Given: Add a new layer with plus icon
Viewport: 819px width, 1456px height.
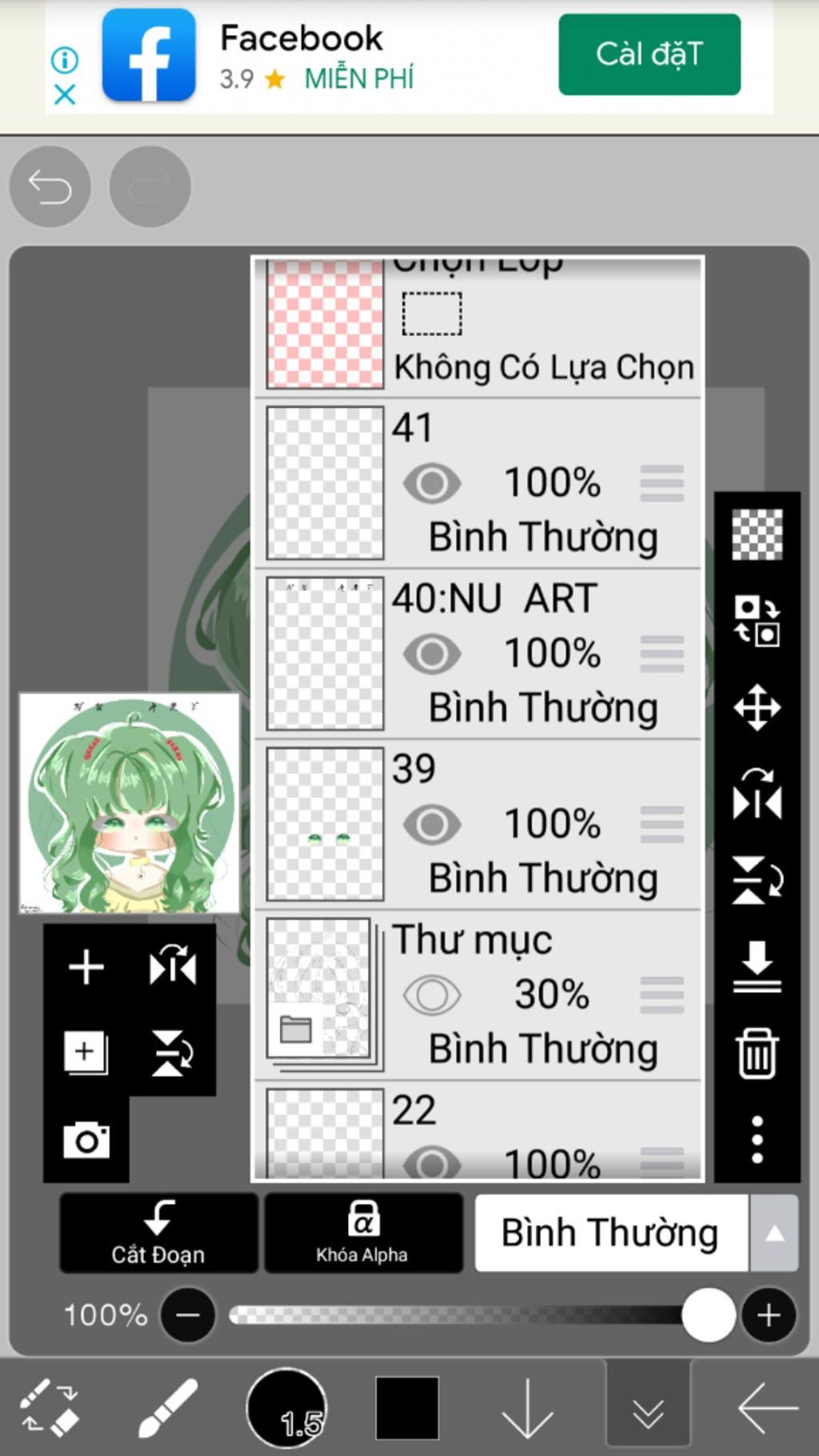Looking at the screenshot, I should pos(86,967).
